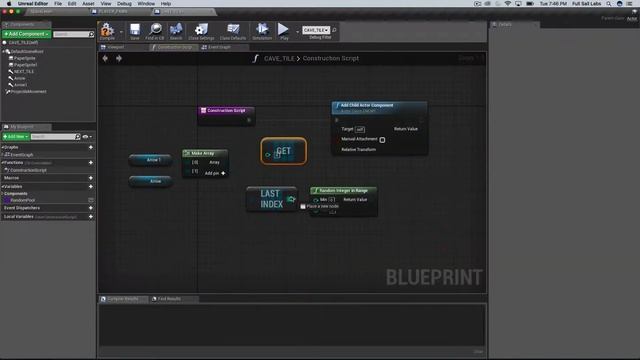The width and height of the screenshot is (640, 360).
Task: Open the Debug menu
Action: [124, 4]
